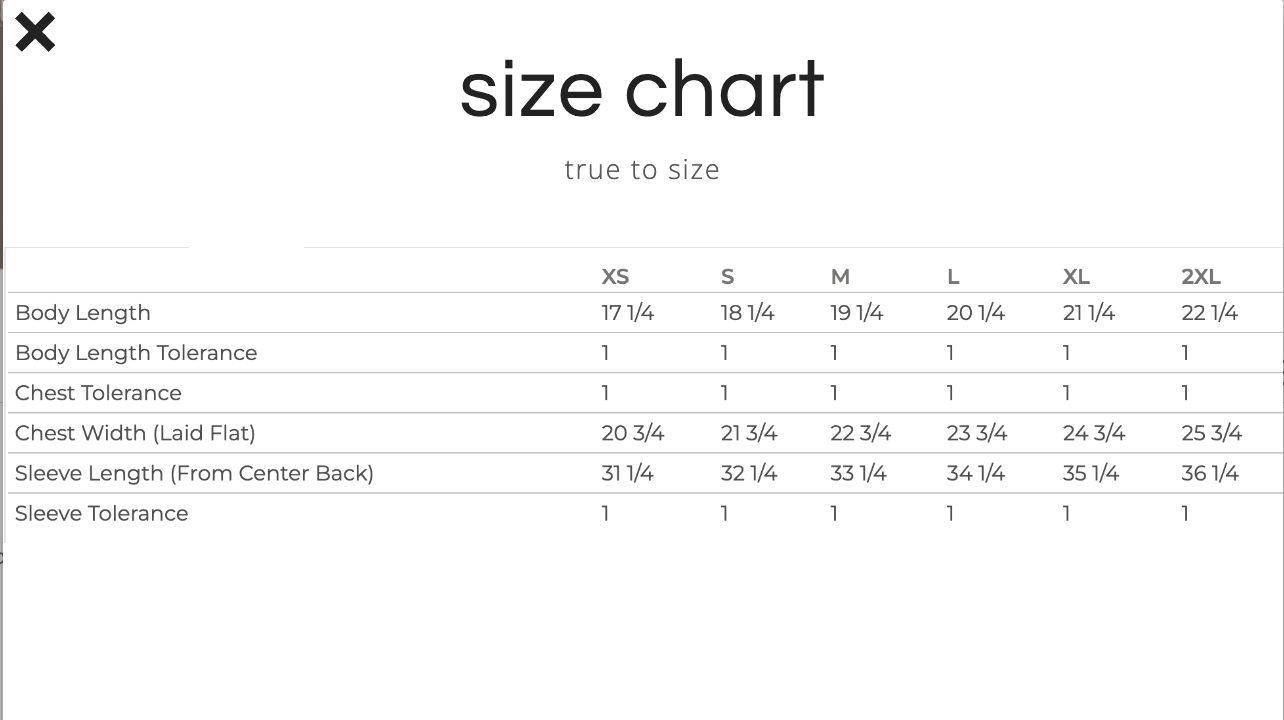Click the M sleeve length value 33 1/4

pos(858,473)
